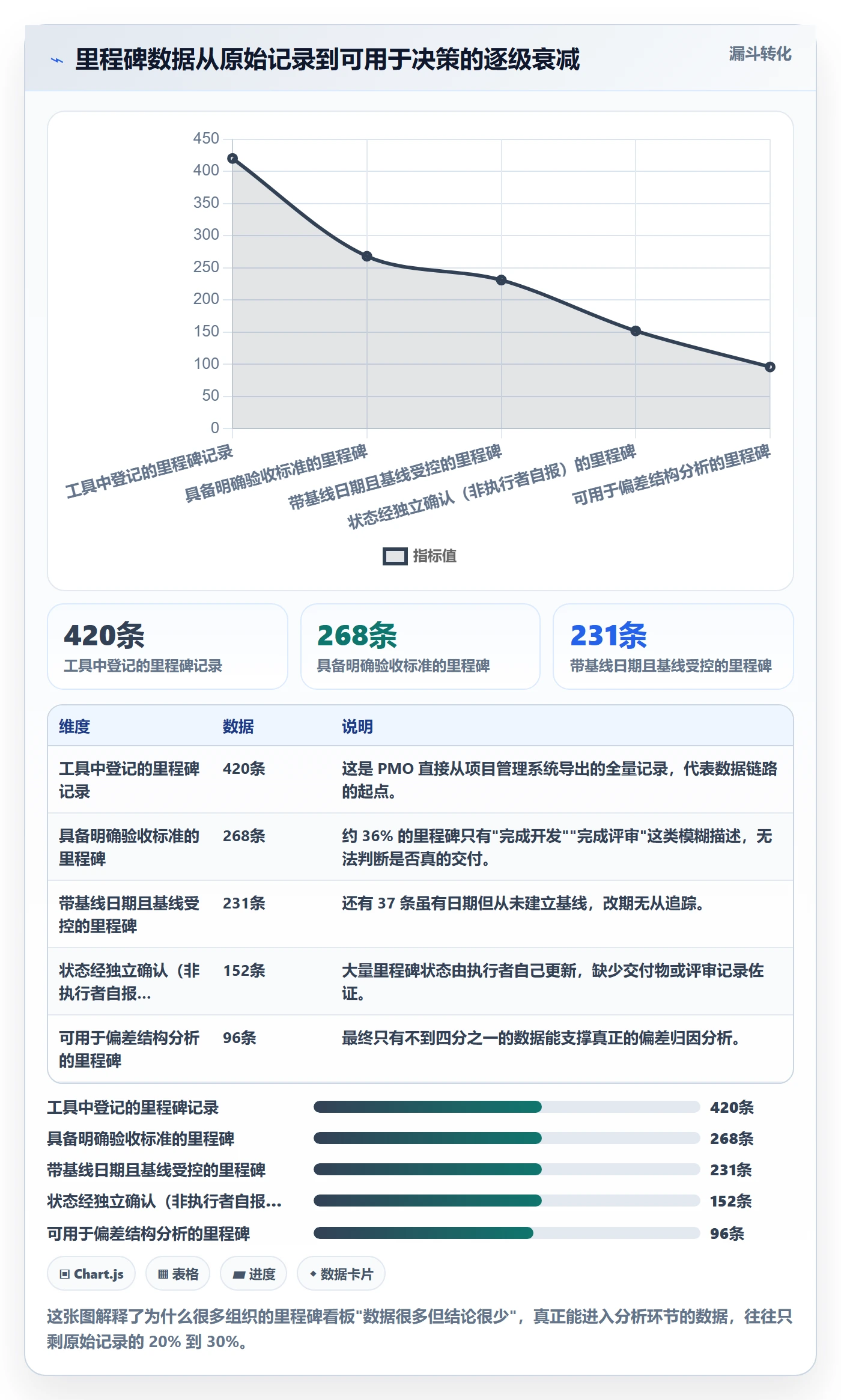Click the table description starting 约 36%
The image size is (841, 1400).
pos(557,847)
